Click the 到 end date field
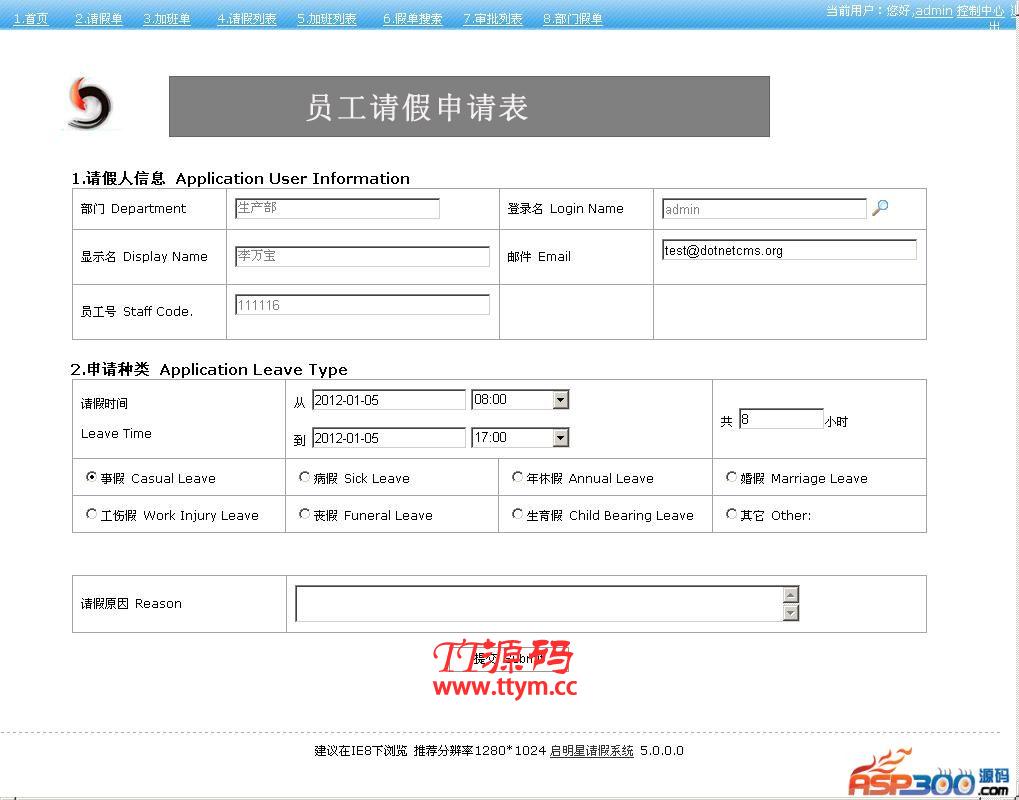 pyautogui.click(x=389, y=437)
